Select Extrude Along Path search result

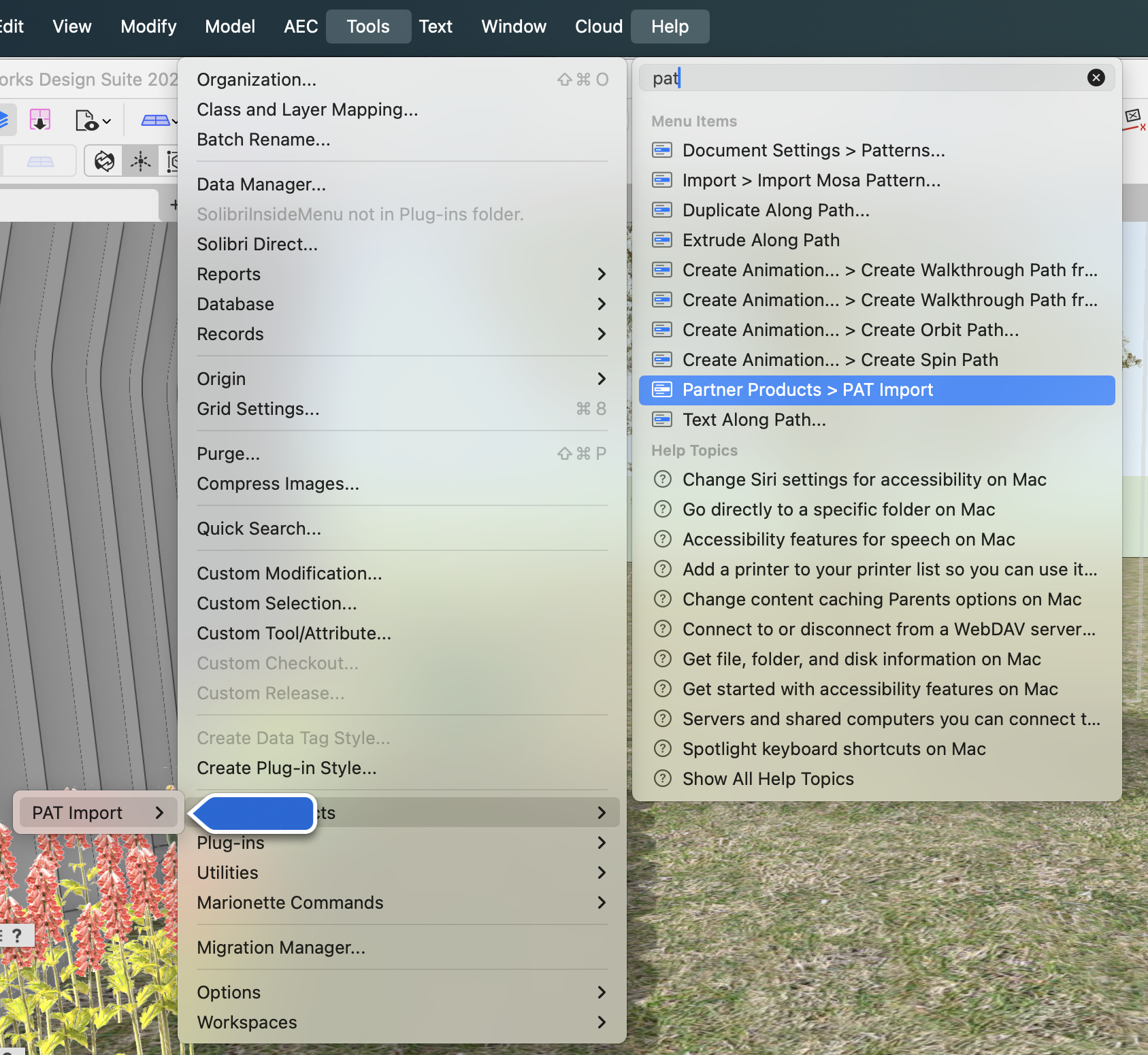(761, 240)
